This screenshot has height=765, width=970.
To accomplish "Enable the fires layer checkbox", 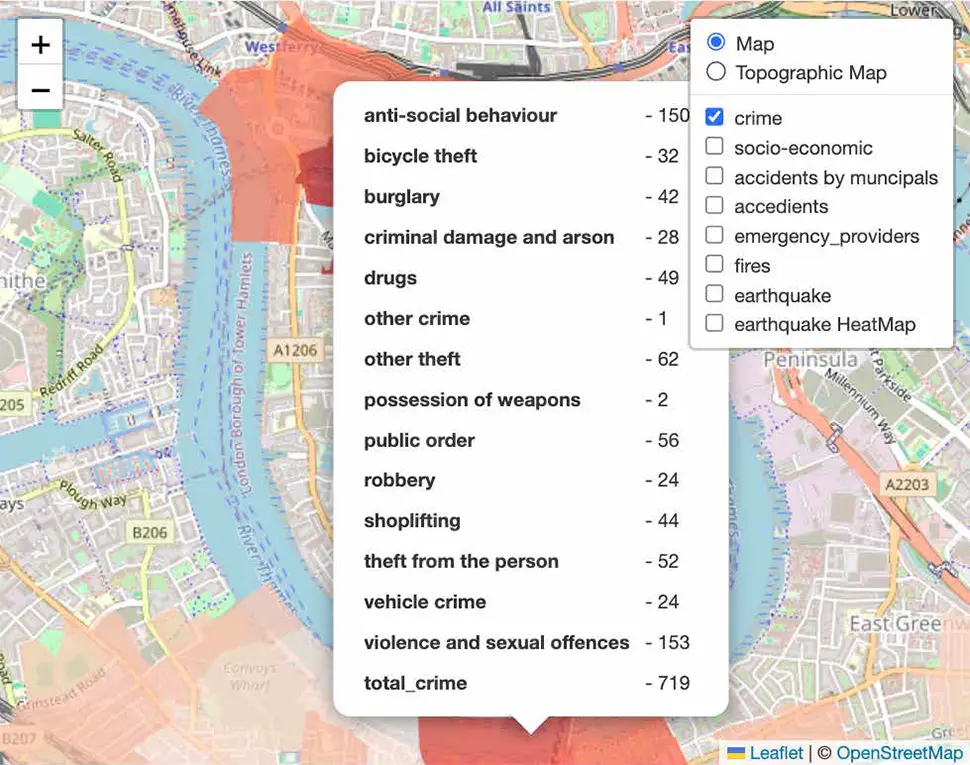I will [714, 263].
